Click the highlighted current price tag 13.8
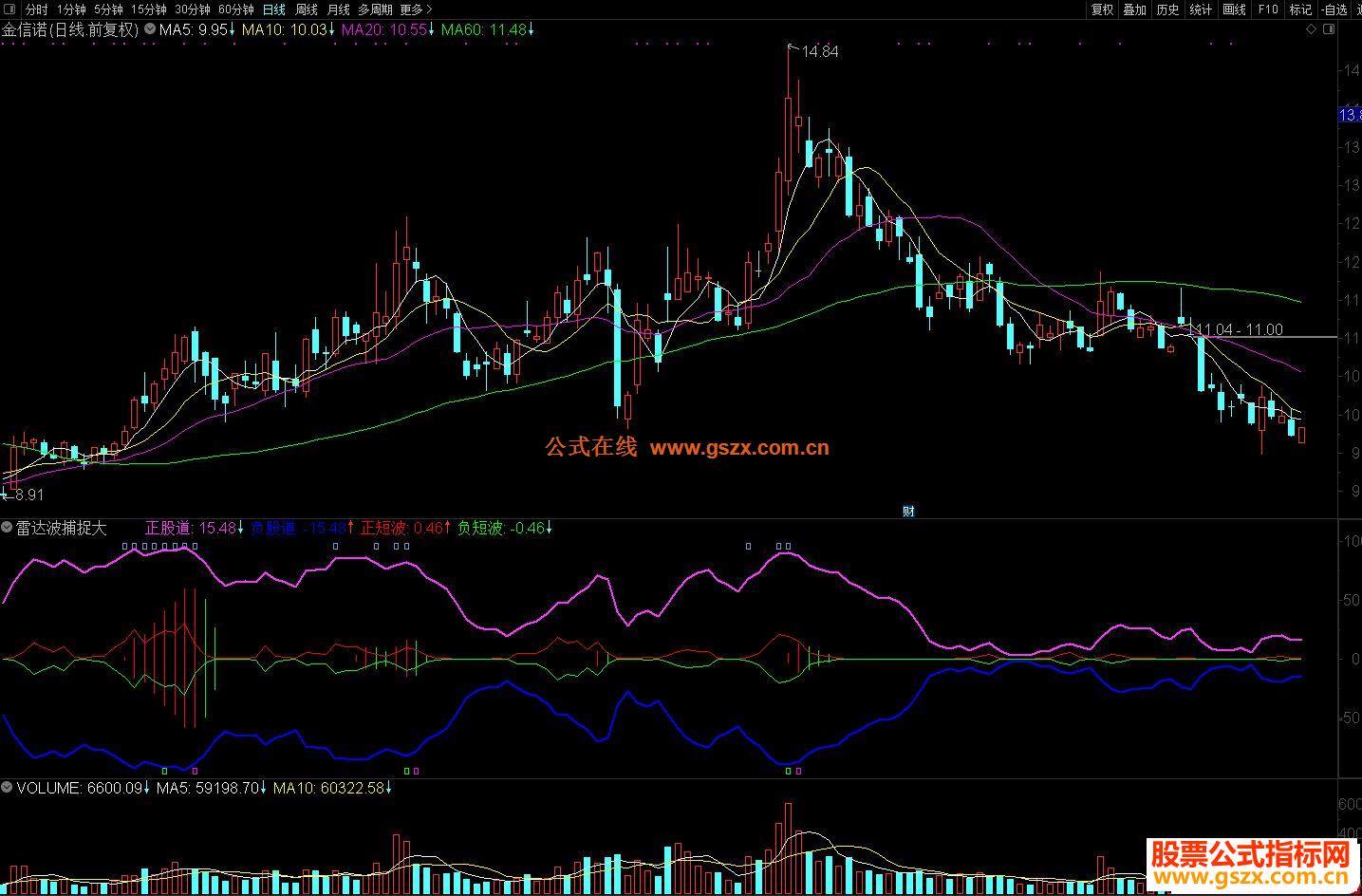The width and height of the screenshot is (1362, 896). 1350,115
